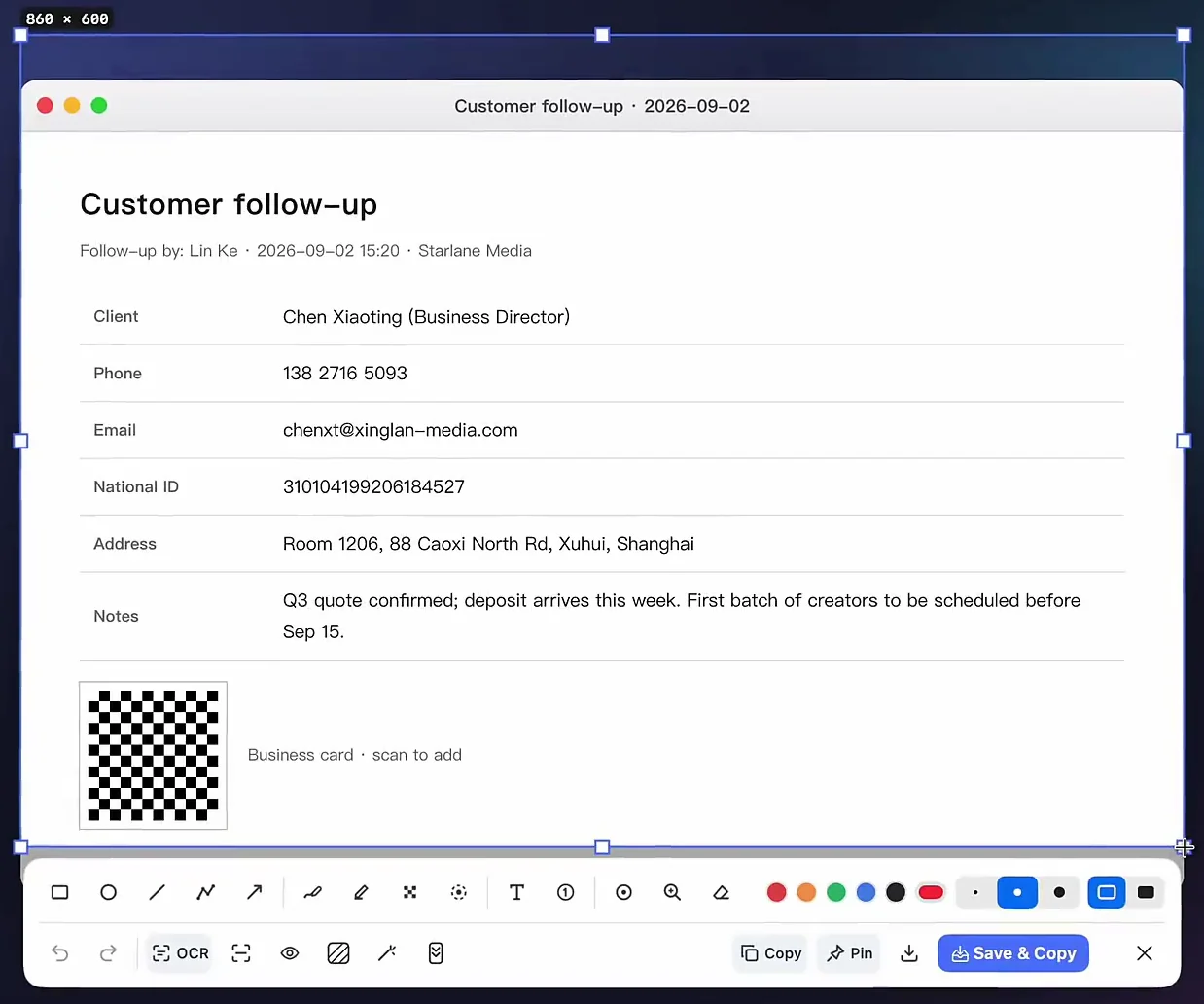Redo the annotation
The image size is (1204, 1004).
coord(108,953)
